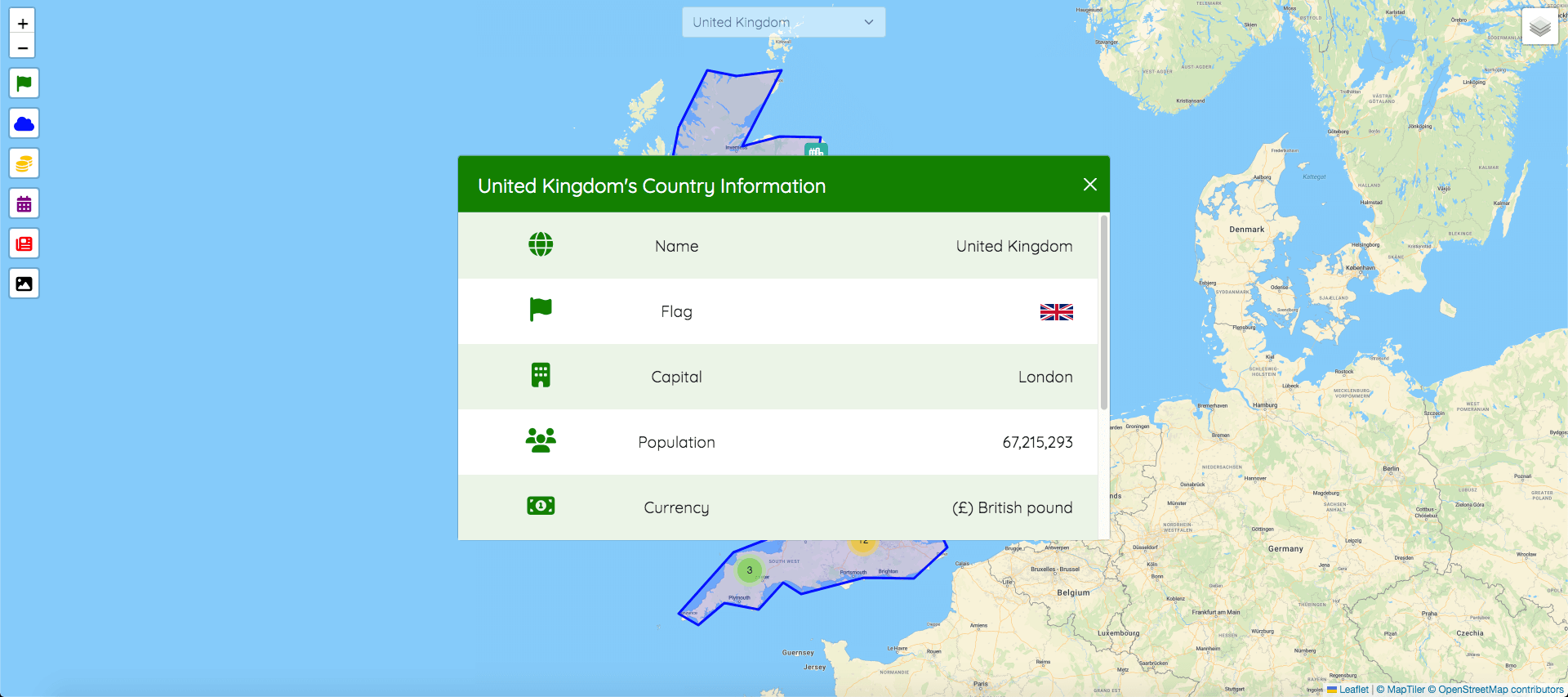Click the green flag country info button
This screenshot has height=697, width=1568.
point(24,83)
